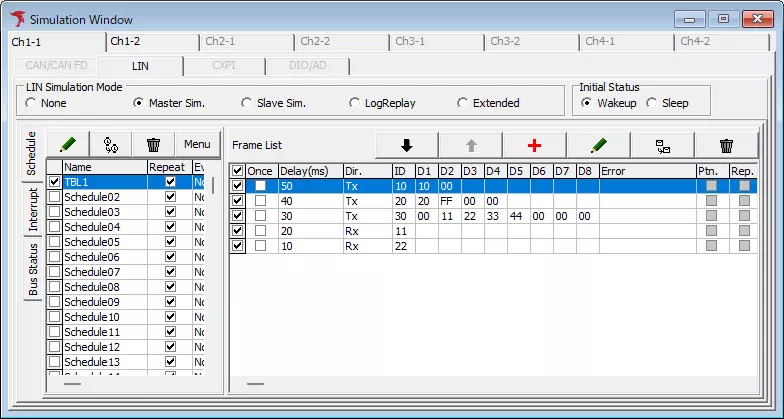The width and height of the screenshot is (784, 419).
Task: Select the LIN protocol tab
Action: point(140,66)
